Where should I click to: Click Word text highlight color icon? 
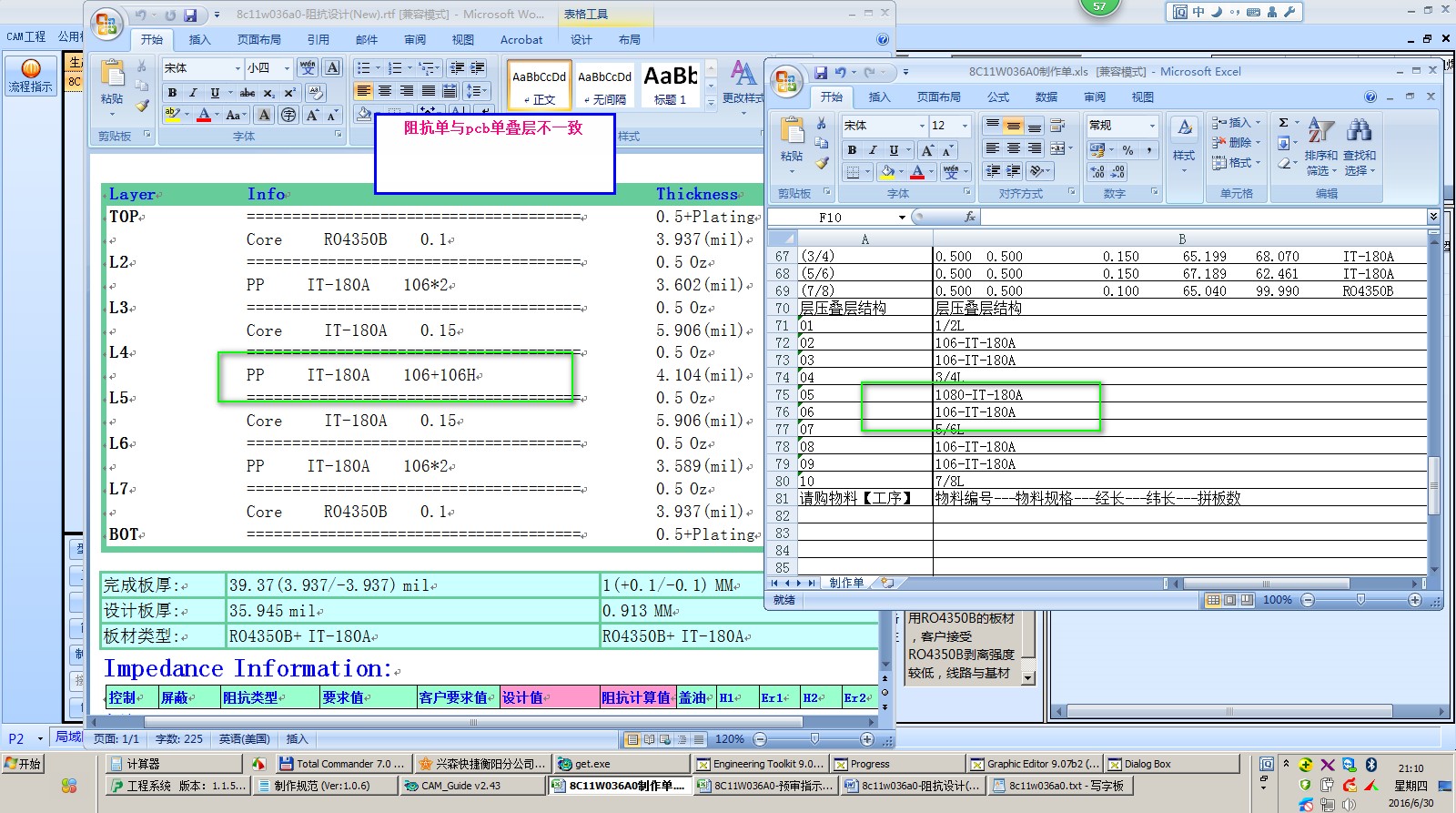pyautogui.click(x=171, y=115)
